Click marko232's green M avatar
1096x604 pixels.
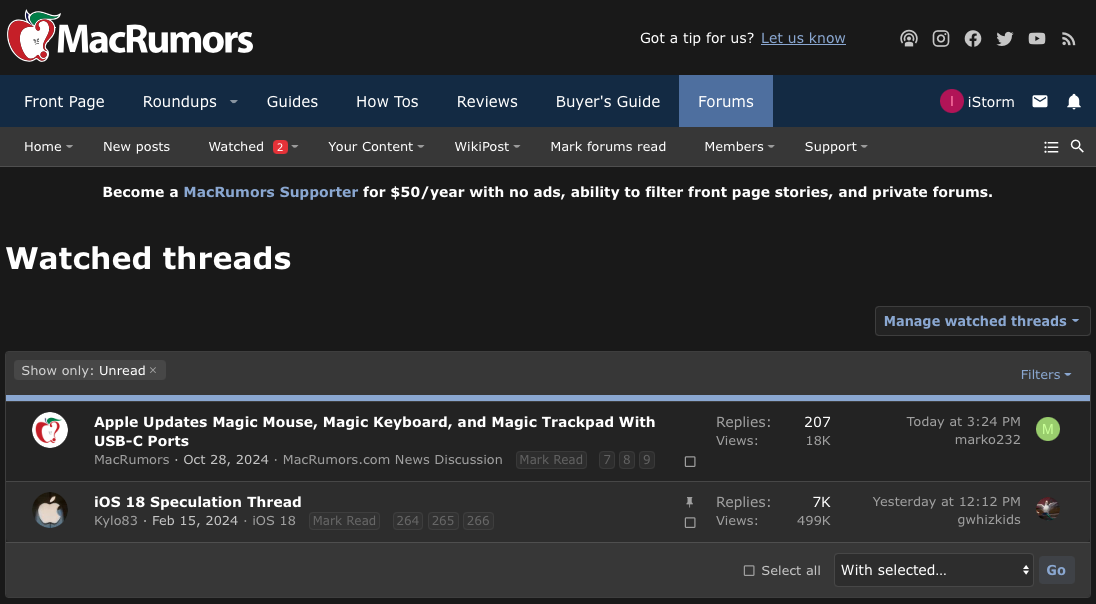click(x=1048, y=429)
